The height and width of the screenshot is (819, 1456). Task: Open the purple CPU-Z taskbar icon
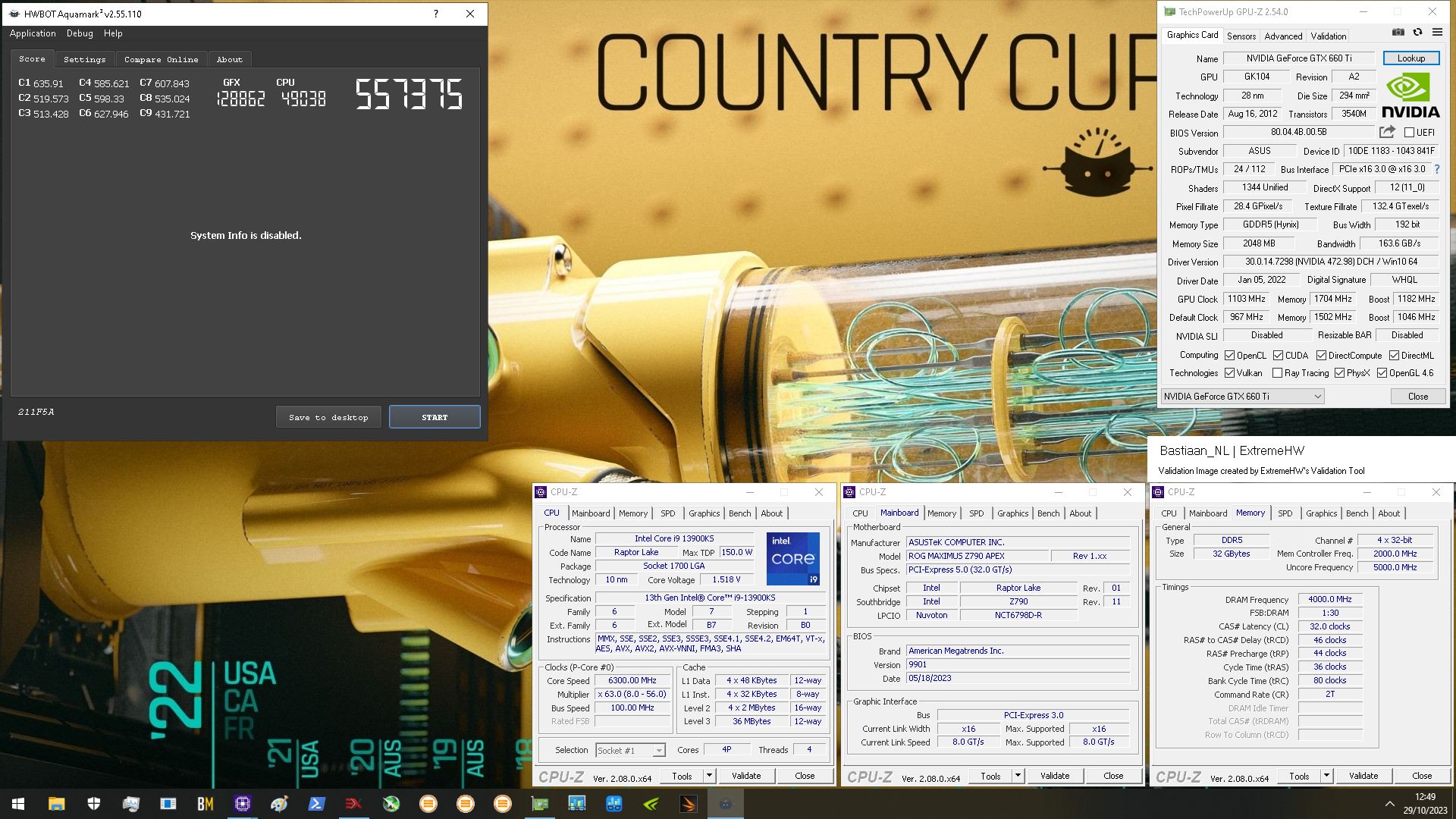[x=243, y=804]
